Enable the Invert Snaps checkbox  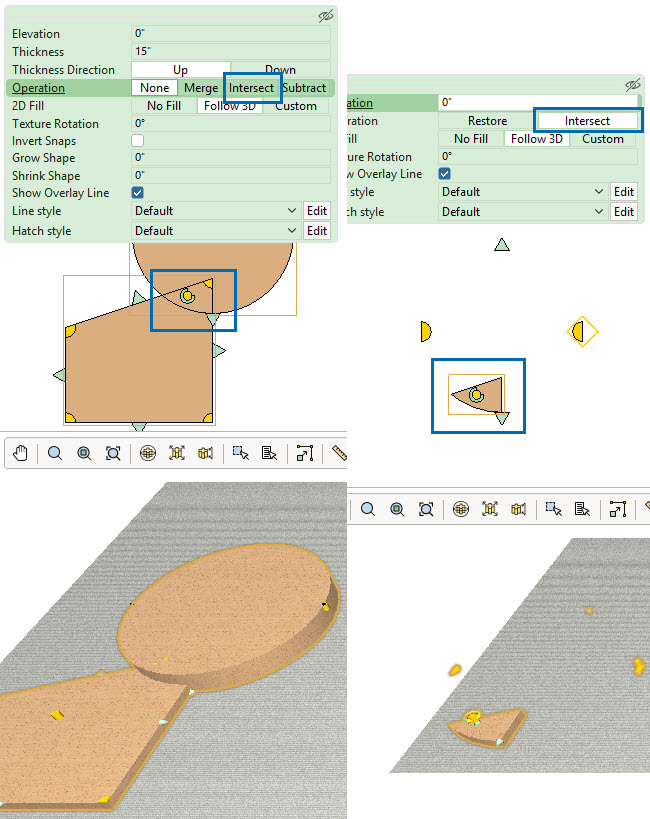pos(138,141)
